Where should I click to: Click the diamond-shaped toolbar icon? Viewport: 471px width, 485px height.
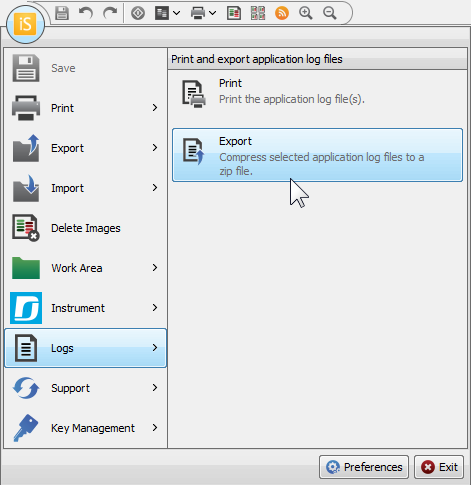(138, 13)
